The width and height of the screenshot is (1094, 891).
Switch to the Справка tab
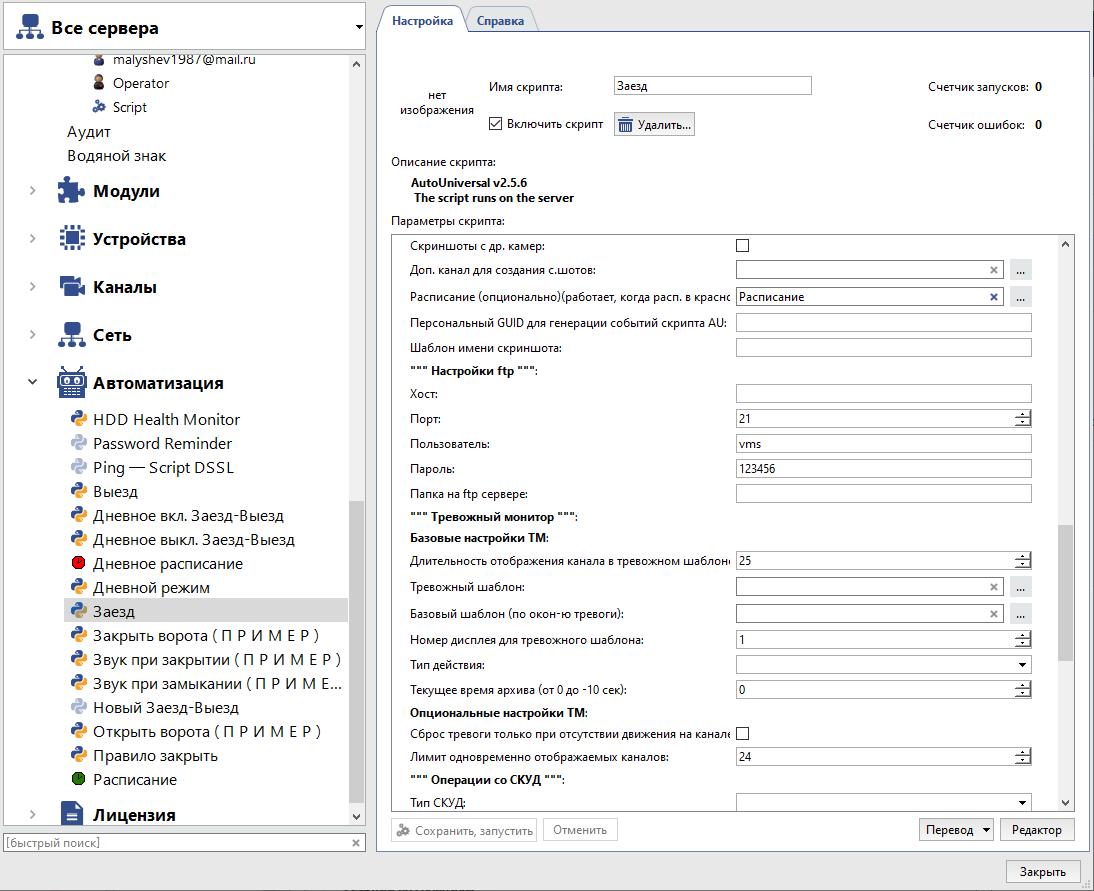[x=500, y=20]
